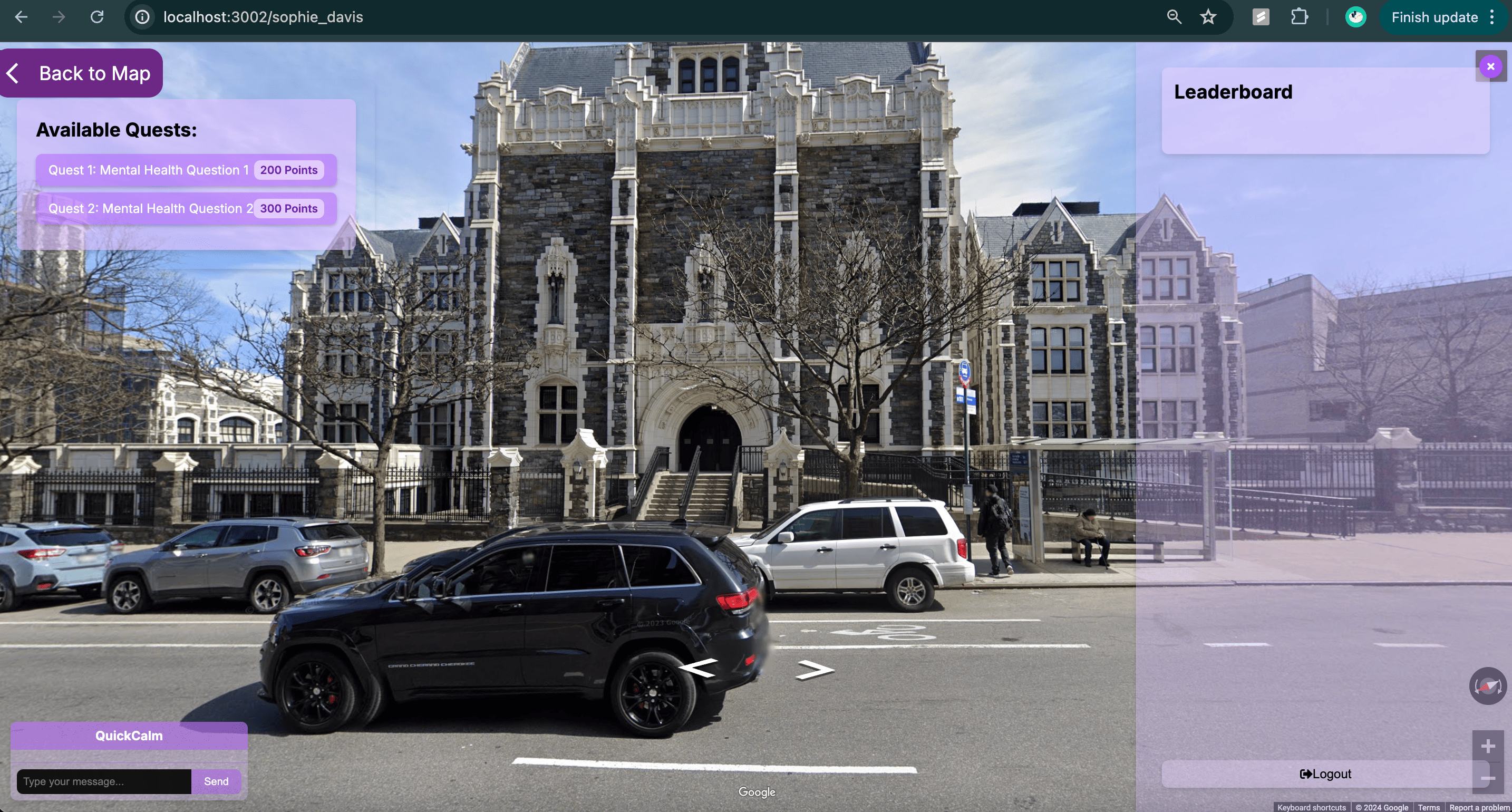Viewport: 1512px width, 812px height.
Task: Click the Logout button
Action: (x=1325, y=774)
